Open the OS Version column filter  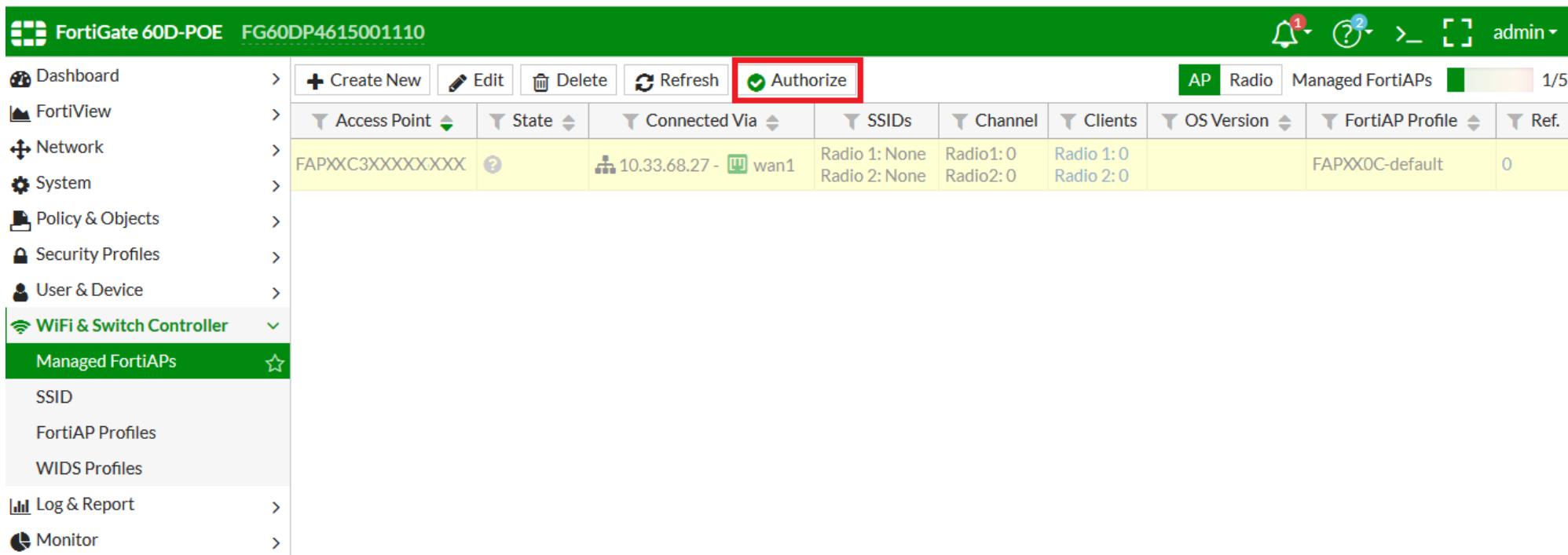coord(1169,121)
